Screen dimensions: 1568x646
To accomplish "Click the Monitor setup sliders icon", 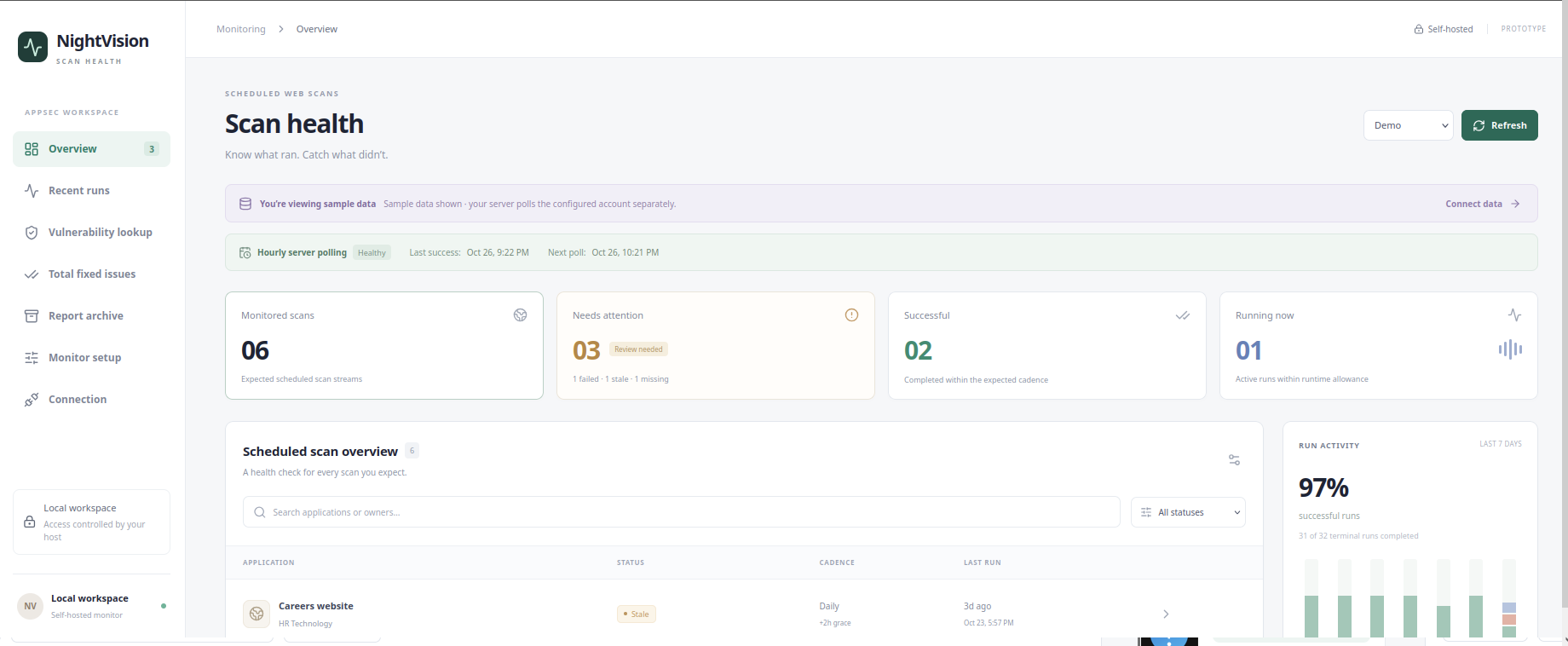I will pyautogui.click(x=32, y=358).
